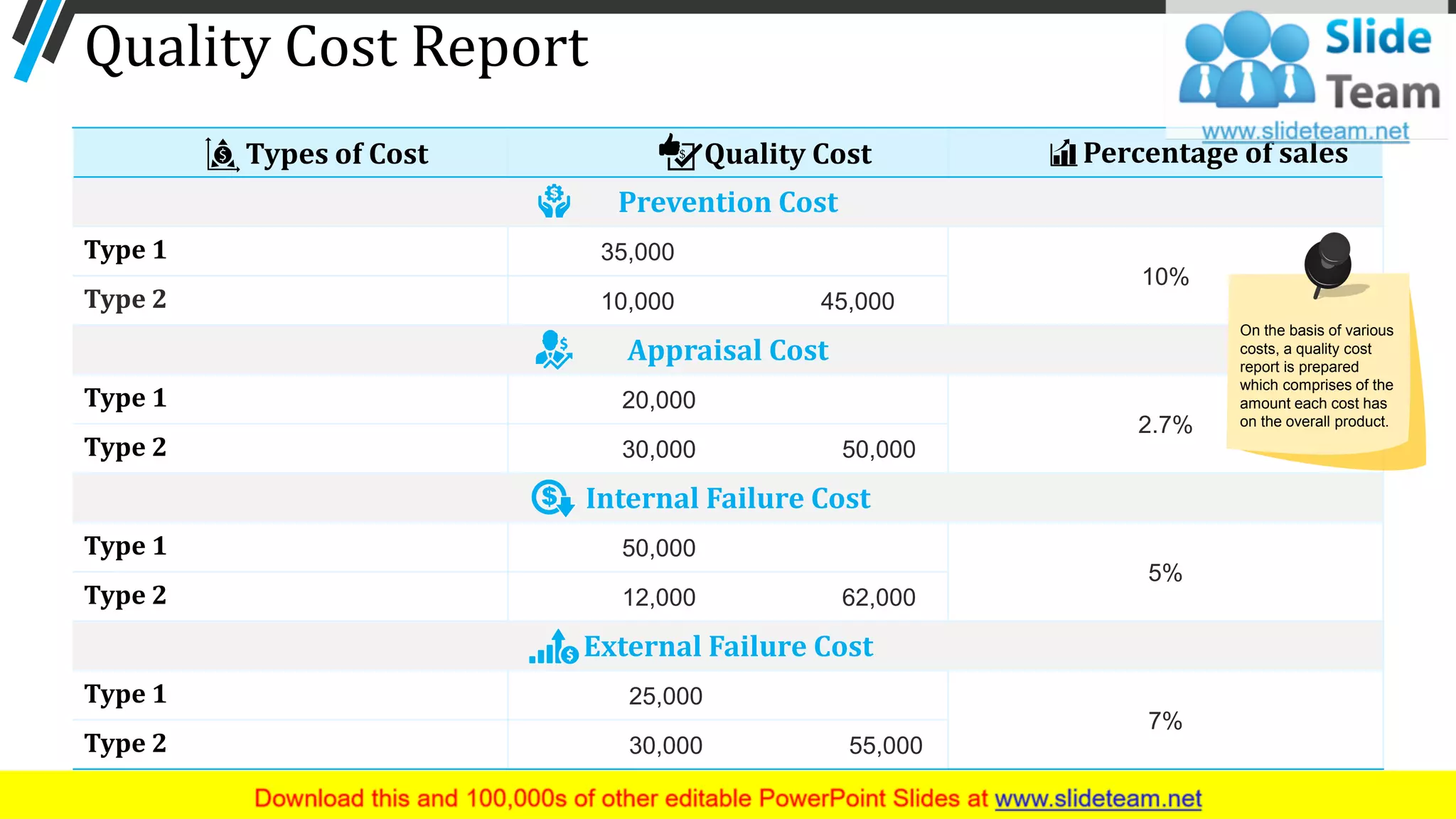Click the dollar coin down-arrow icon for Internal Failure
This screenshot has width=1456, height=819.
(x=552, y=498)
